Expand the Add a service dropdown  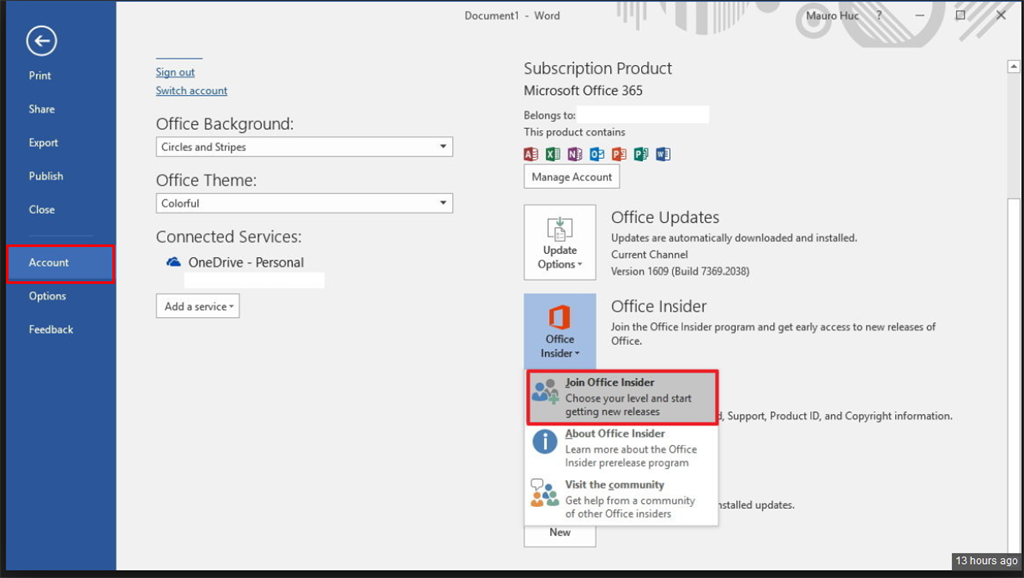coord(198,306)
